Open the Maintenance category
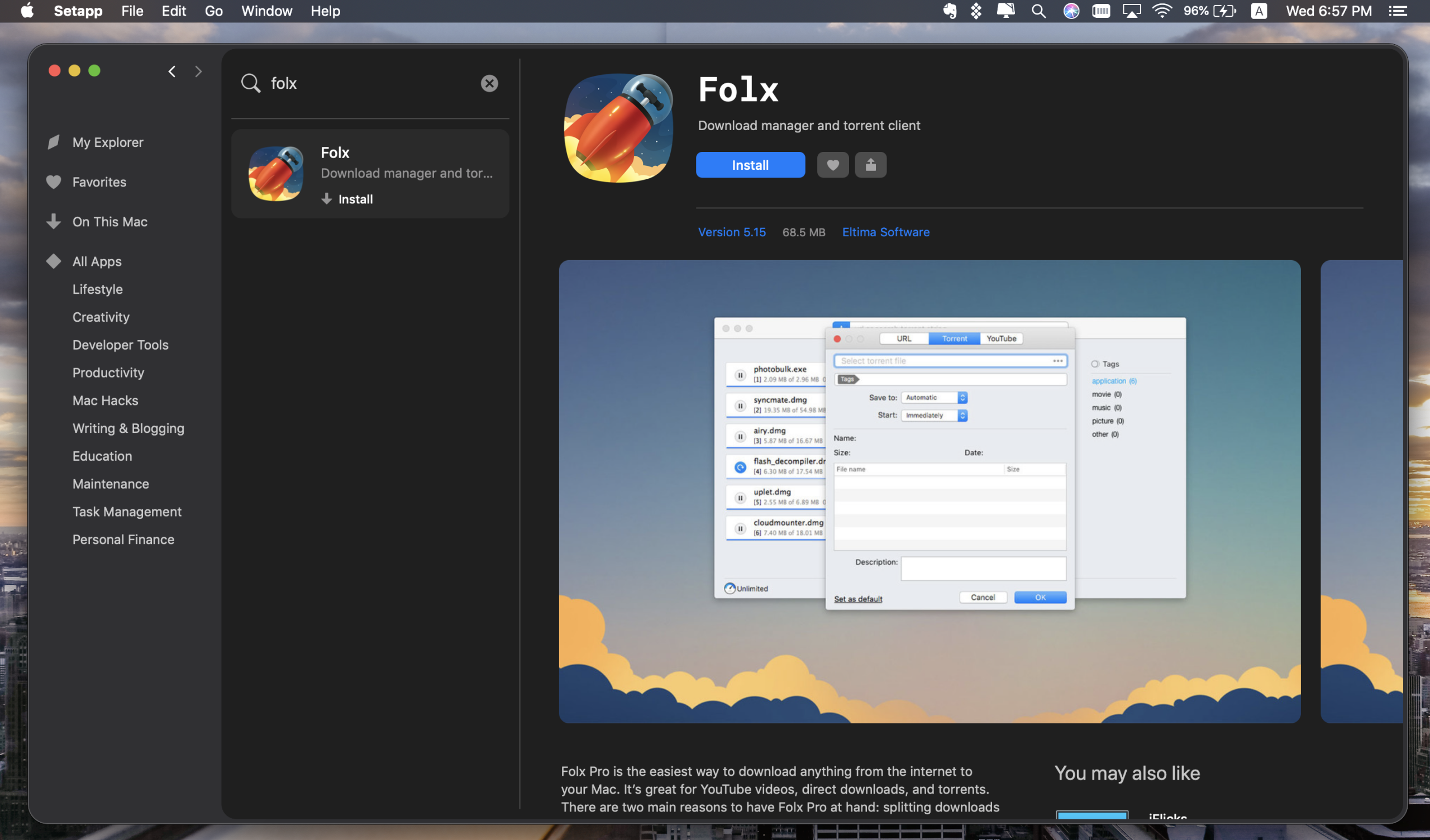The height and width of the screenshot is (840, 1430). (111, 484)
